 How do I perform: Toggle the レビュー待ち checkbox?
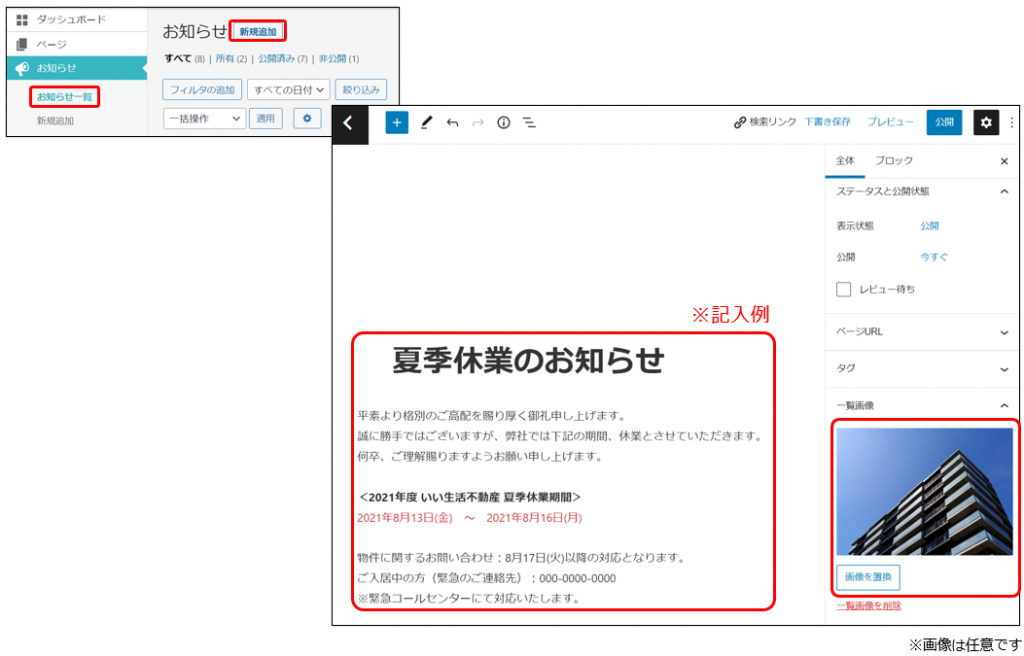click(x=844, y=289)
